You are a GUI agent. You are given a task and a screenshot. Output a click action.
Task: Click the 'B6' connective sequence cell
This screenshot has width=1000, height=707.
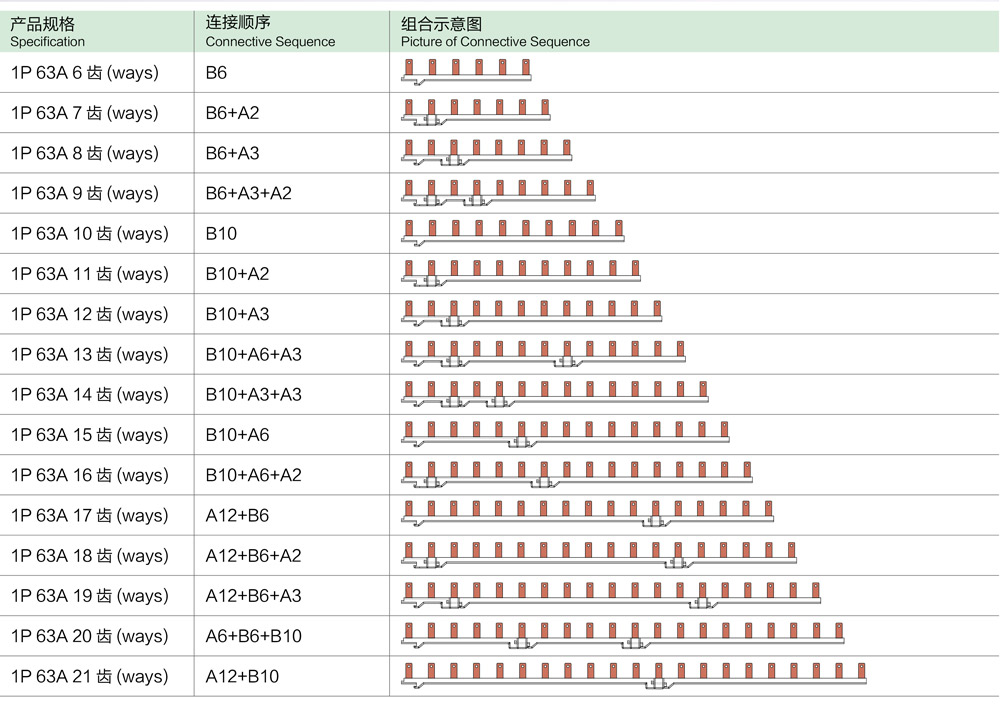tap(291, 73)
